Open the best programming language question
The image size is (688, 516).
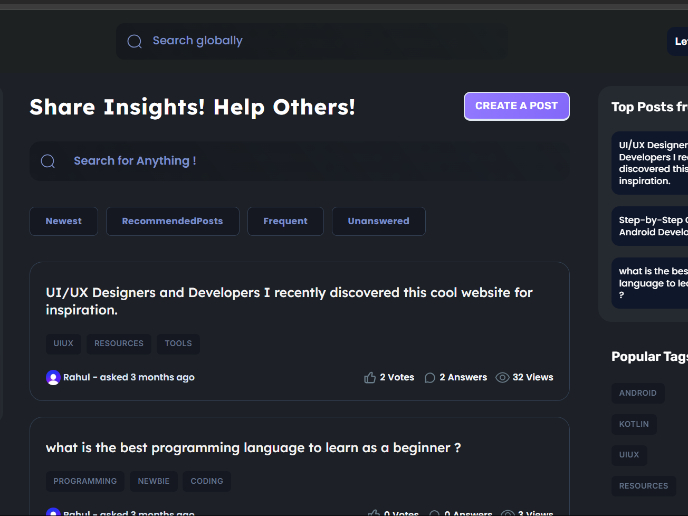pyautogui.click(x=253, y=448)
